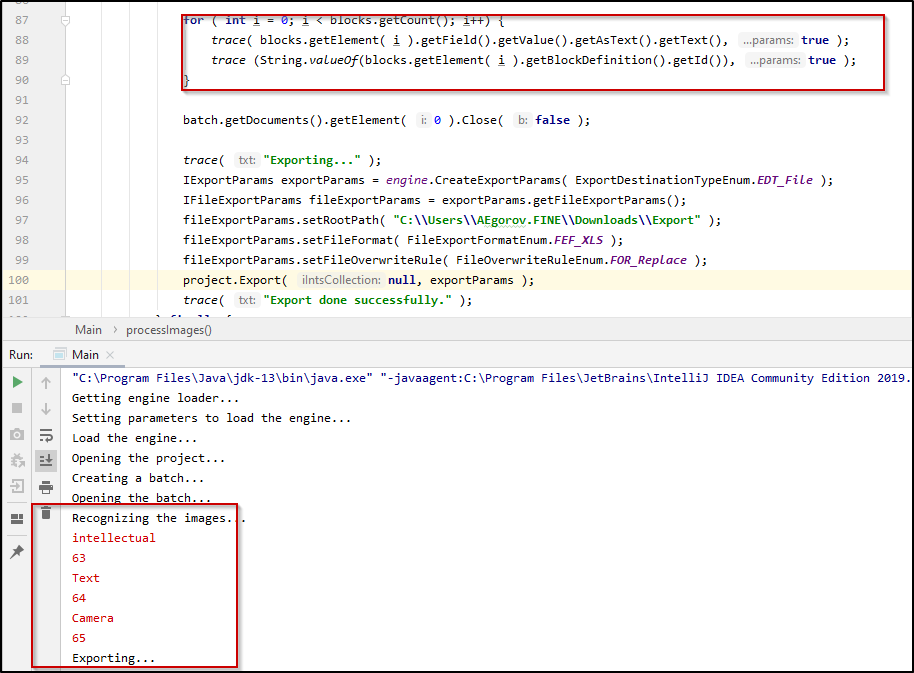Image resolution: width=914 pixels, height=673 pixels.
Task: Click the Restore Layout icon
Action: coord(17,519)
